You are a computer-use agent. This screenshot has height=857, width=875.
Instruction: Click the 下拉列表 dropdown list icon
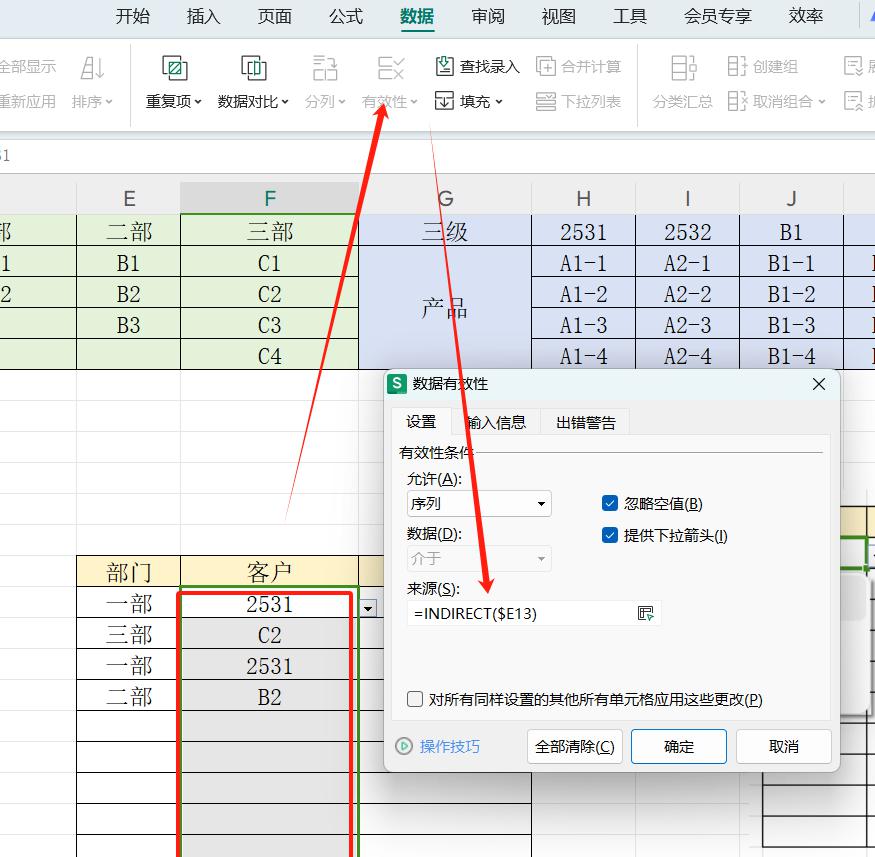point(545,101)
